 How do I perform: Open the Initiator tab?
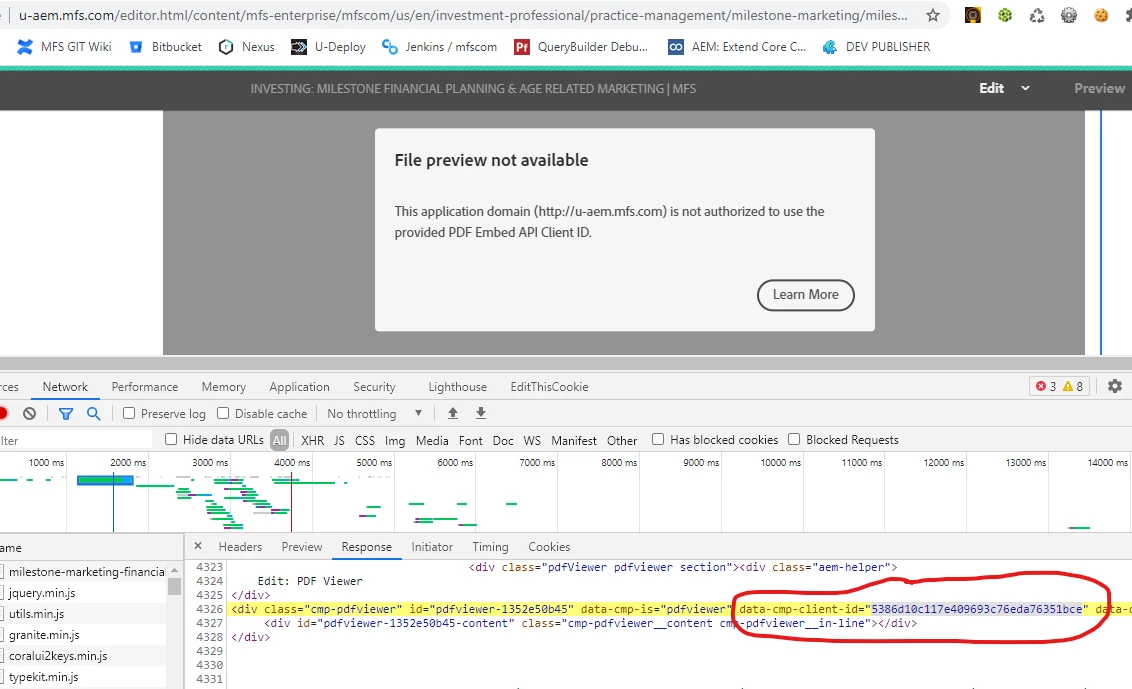pos(432,547)
